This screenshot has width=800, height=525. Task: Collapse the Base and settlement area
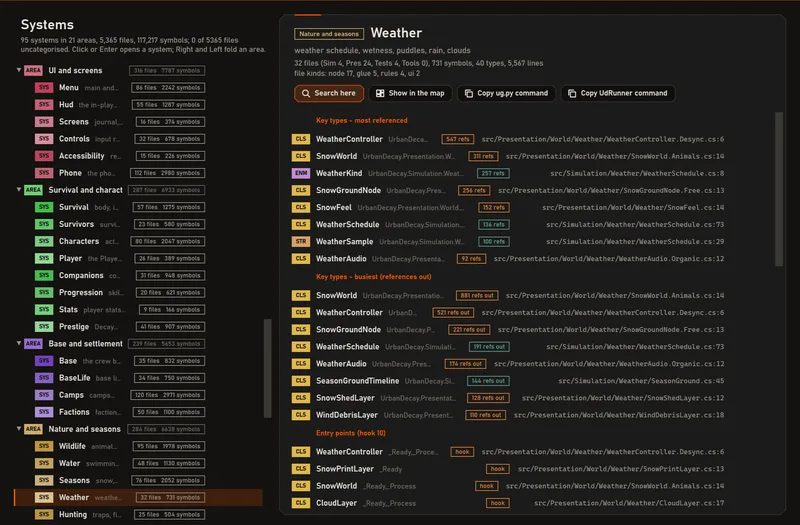19,343
